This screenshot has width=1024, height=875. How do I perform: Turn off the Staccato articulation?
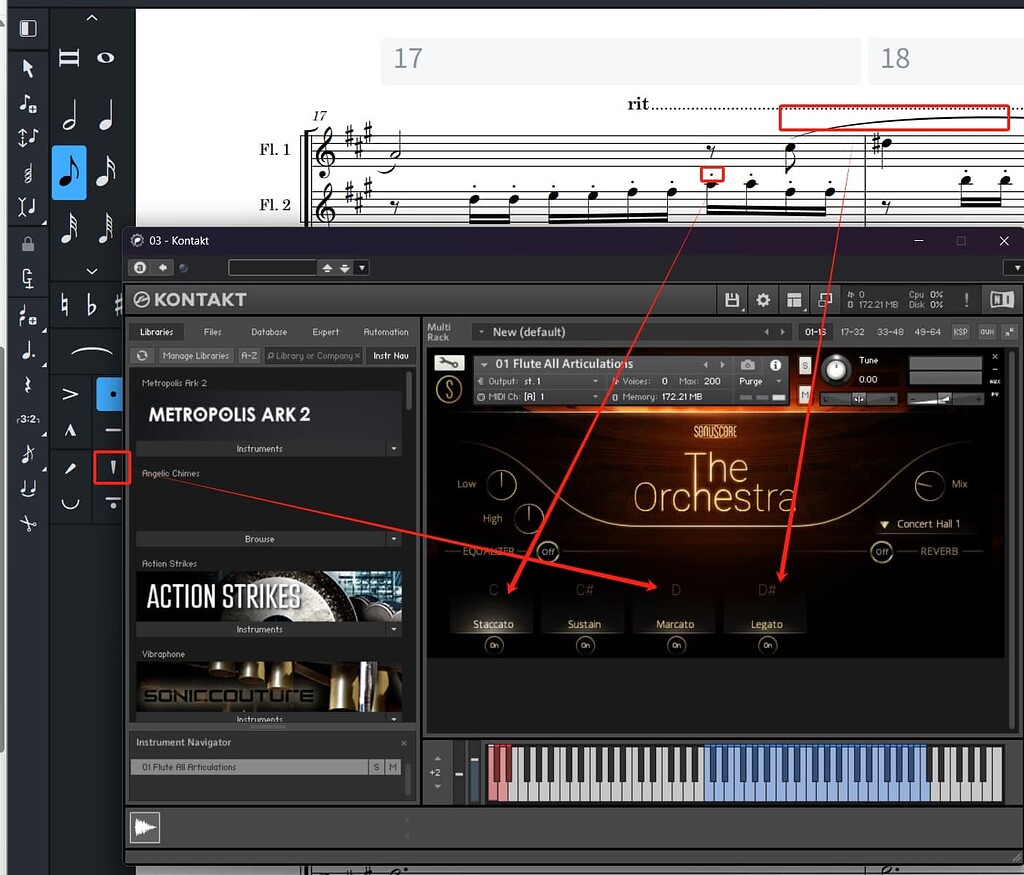(x=493, y=645)
